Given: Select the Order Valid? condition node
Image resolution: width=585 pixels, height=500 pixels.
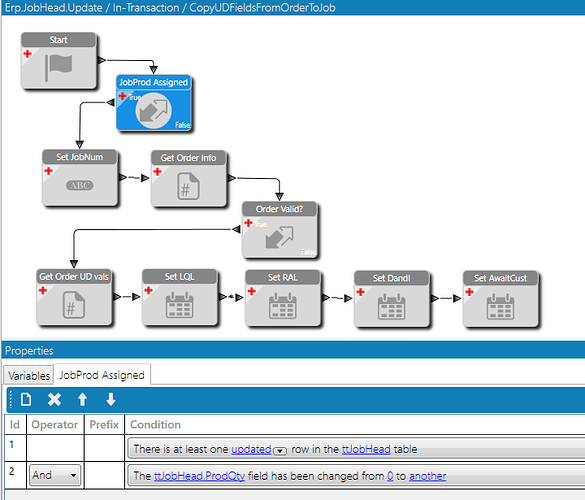Looking at the screenshot, I should click(279, 230).
